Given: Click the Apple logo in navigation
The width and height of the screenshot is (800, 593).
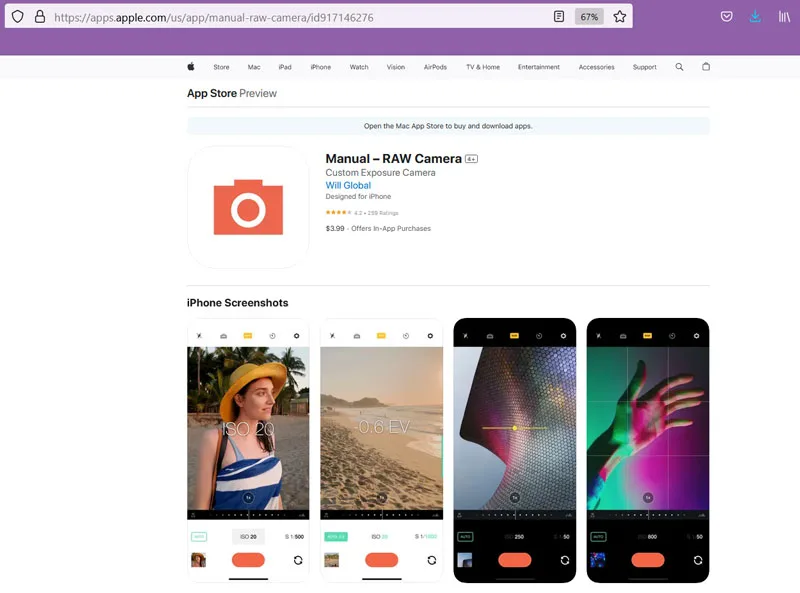Looking at the screenshot, I should click(191, 66).
